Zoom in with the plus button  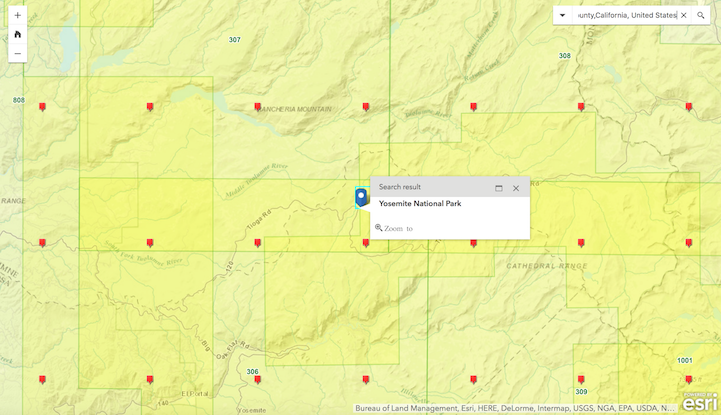[x=17, y=16]
